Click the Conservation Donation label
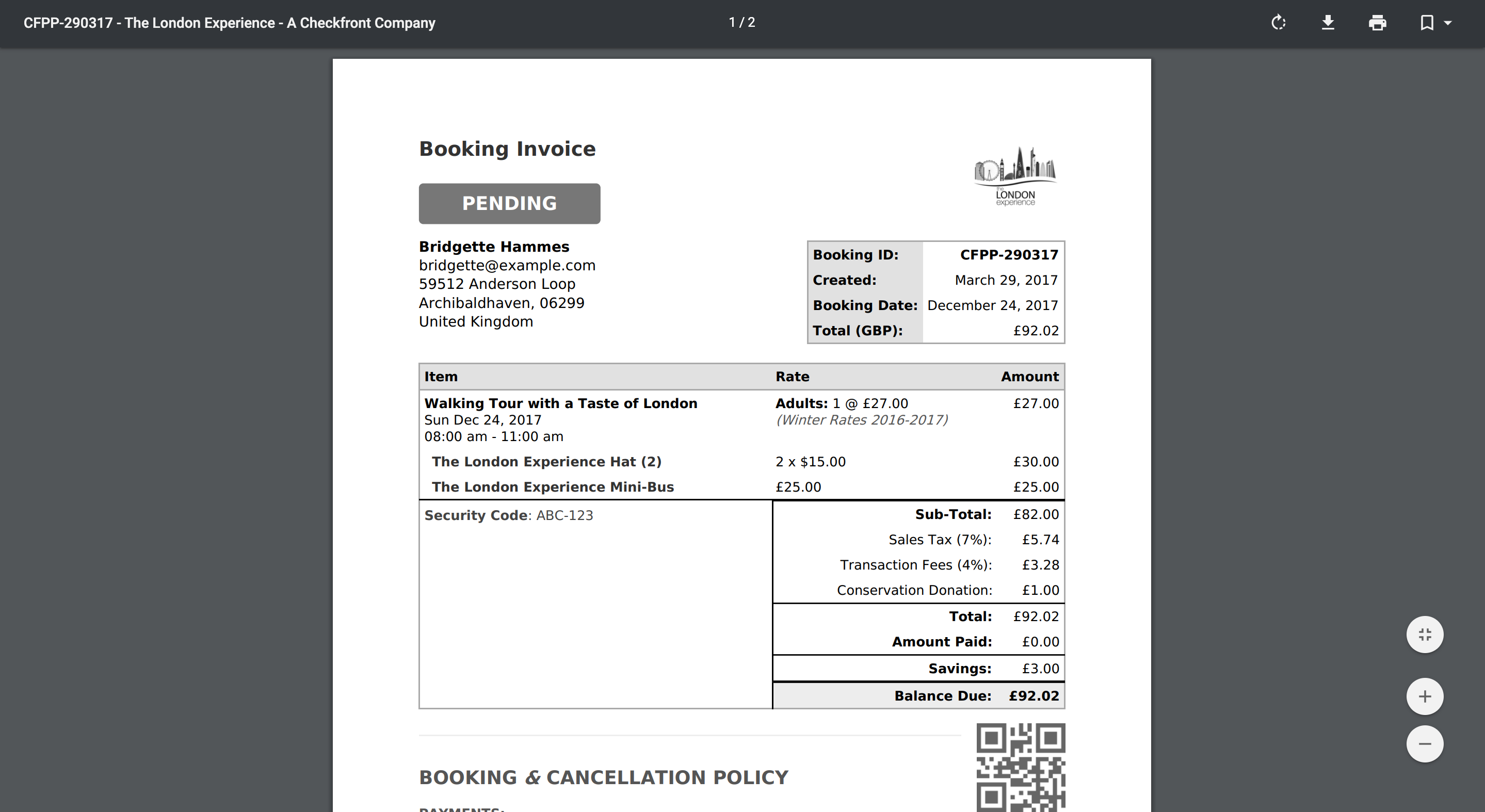Screen dimensions: 1485x812 pyautogui.click(x=915, y=590)
